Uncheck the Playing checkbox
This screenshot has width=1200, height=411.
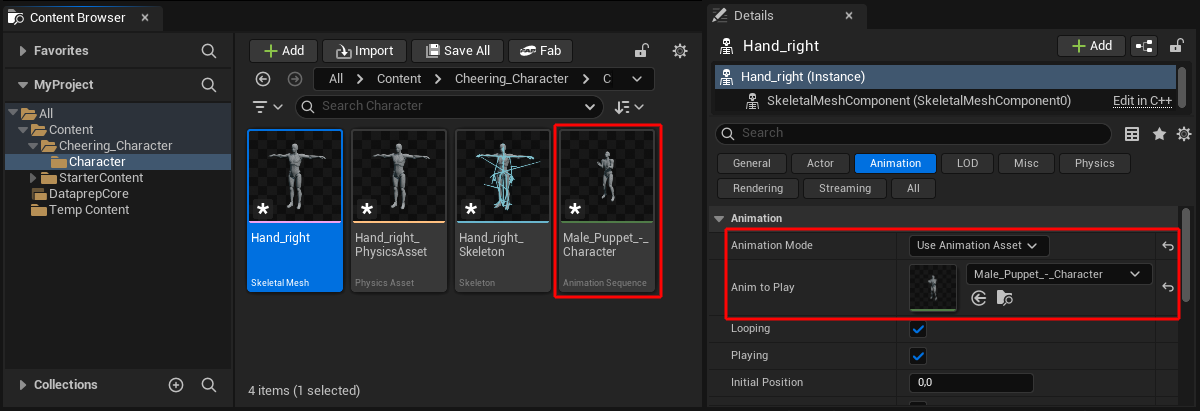(x=918, y=356)
